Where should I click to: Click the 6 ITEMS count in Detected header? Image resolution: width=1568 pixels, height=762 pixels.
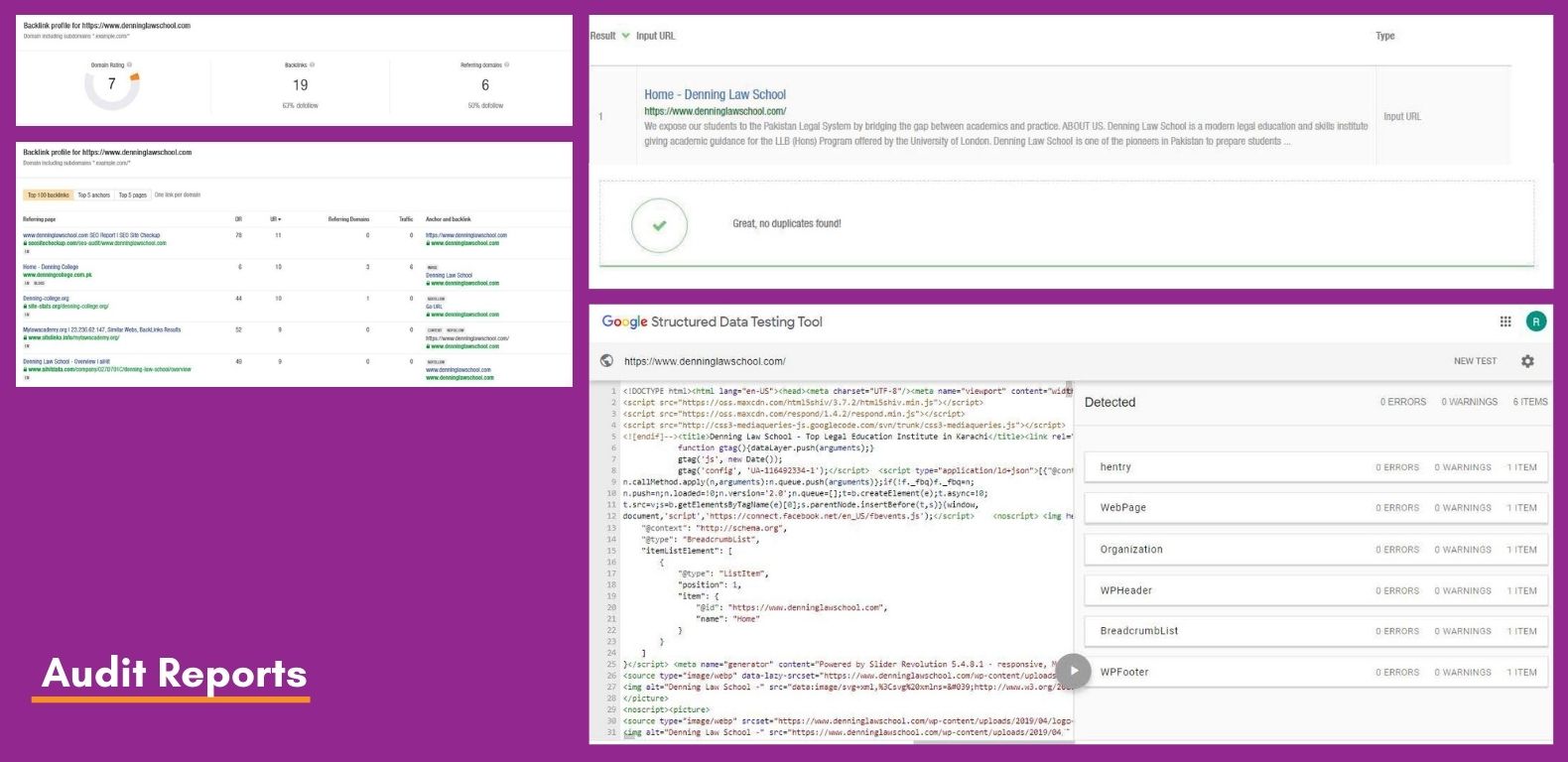click(x=1530, y=402)
